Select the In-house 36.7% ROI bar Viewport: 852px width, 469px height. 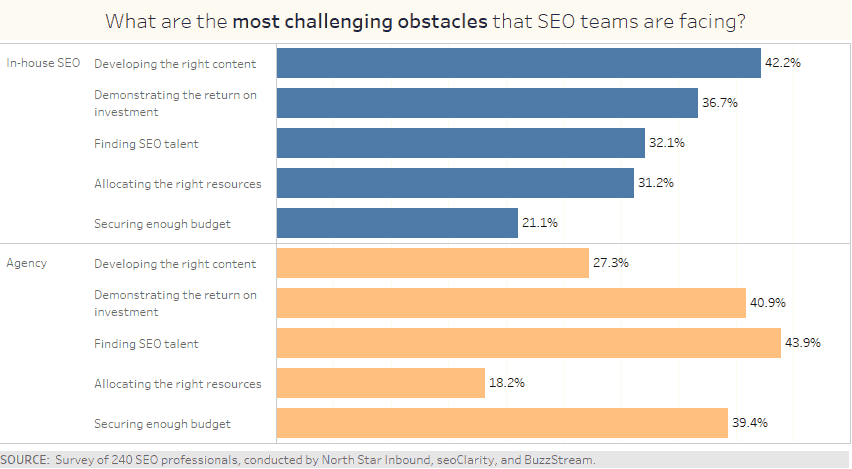point(487,103)
